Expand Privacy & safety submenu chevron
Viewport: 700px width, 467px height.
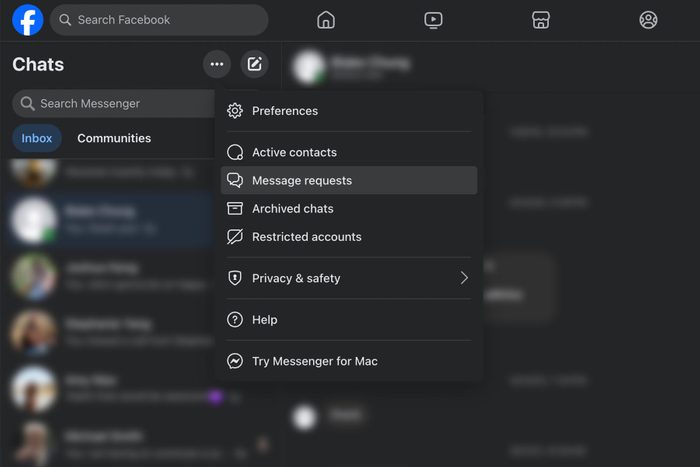tap(464, 278)
